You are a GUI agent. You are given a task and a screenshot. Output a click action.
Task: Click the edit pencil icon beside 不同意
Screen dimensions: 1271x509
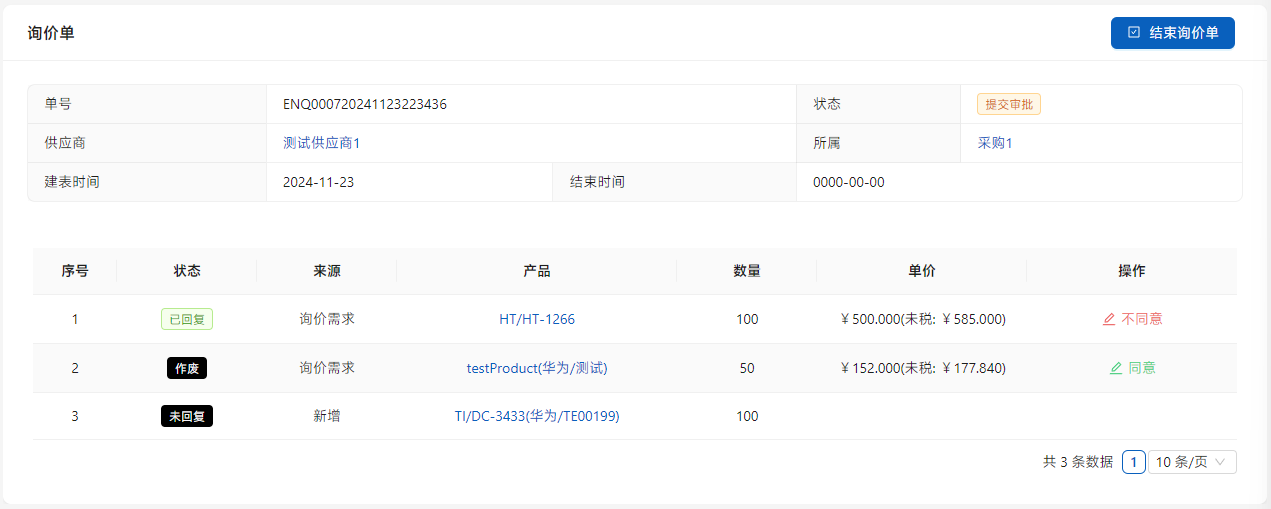(x=1108, y=319)
